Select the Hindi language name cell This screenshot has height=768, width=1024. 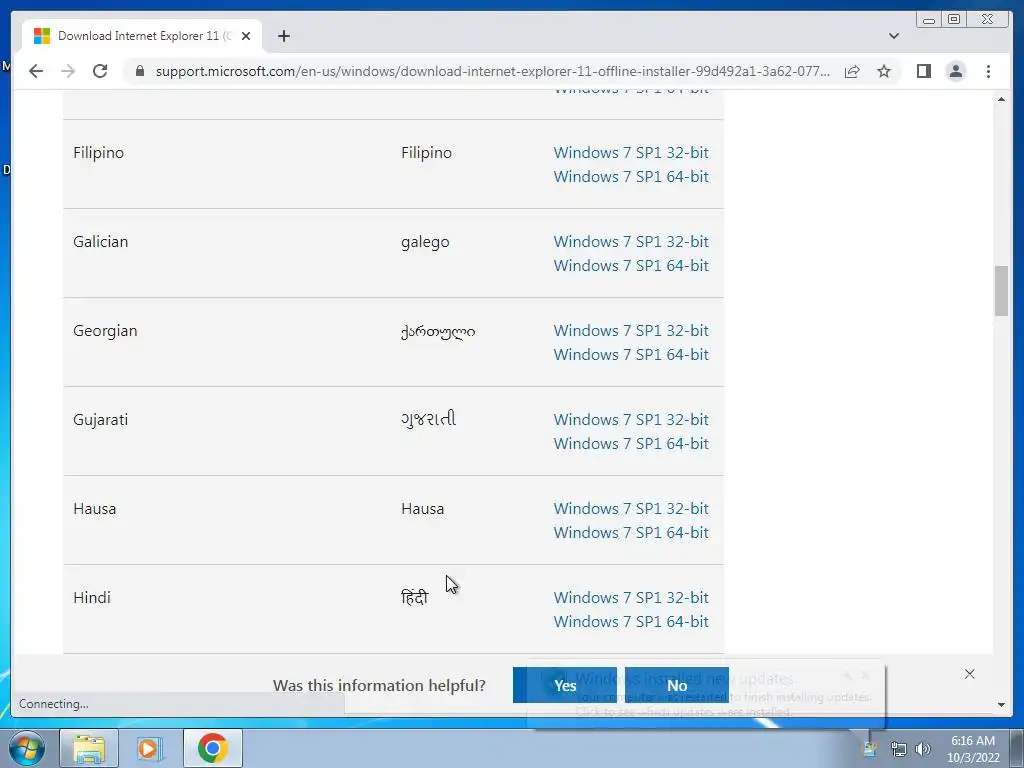coord(92,598)
